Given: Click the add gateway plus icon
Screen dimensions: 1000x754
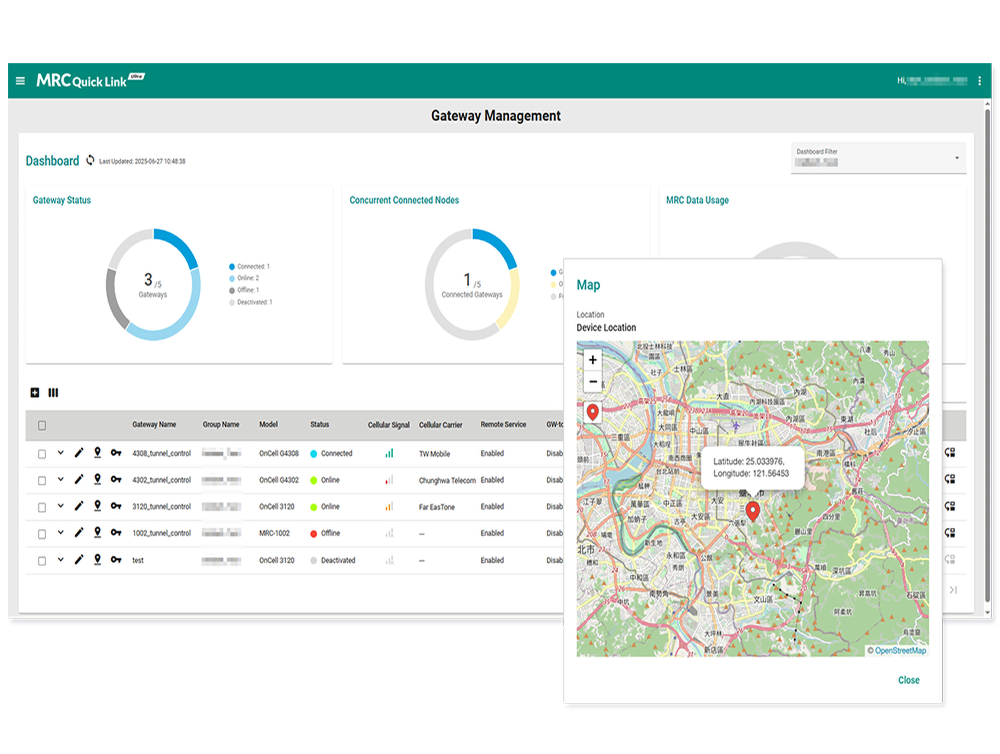Looking at the screenshot, I should [35, 393].
